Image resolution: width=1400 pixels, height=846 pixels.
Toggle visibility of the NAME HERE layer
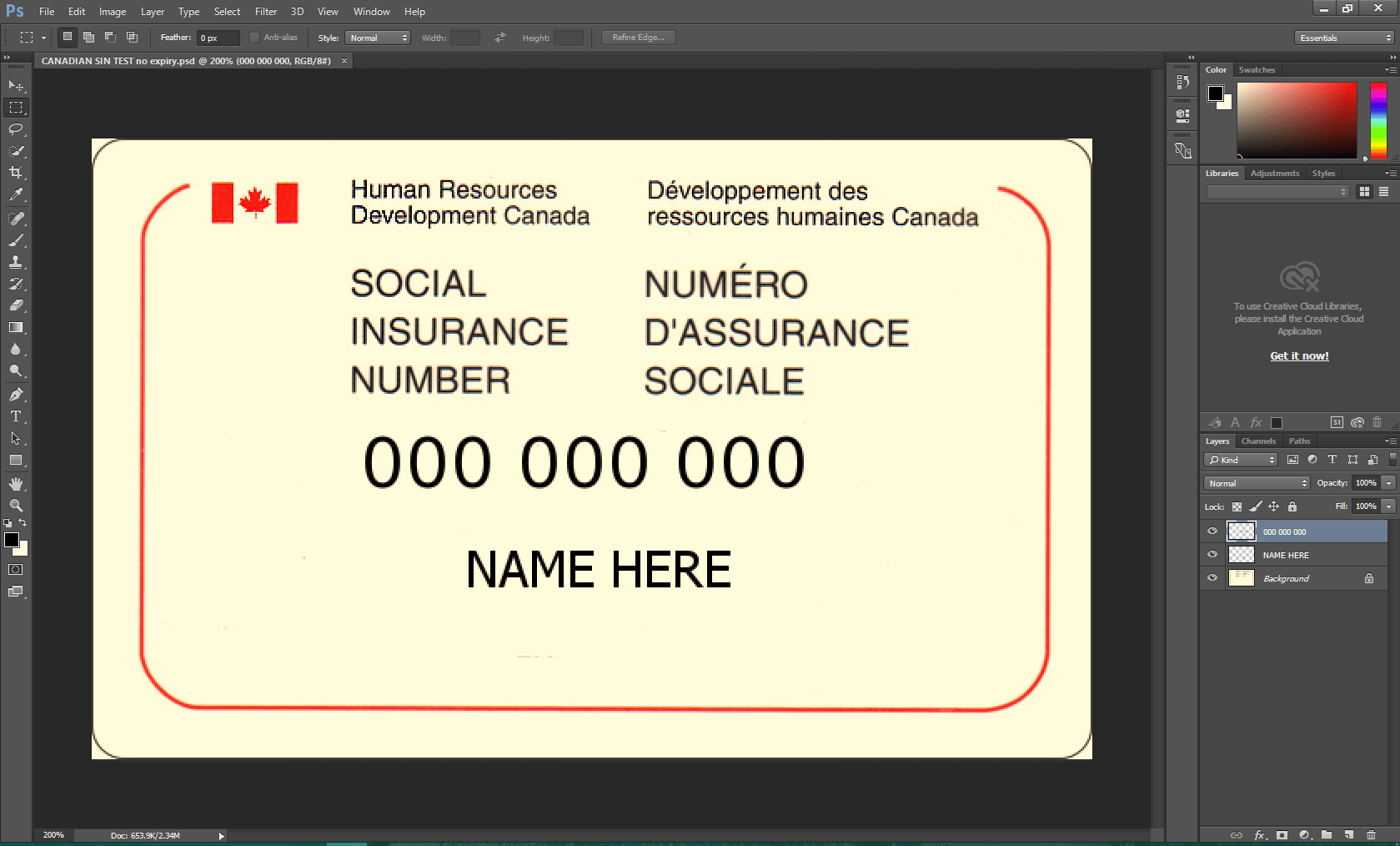[x=1212, y=554]
